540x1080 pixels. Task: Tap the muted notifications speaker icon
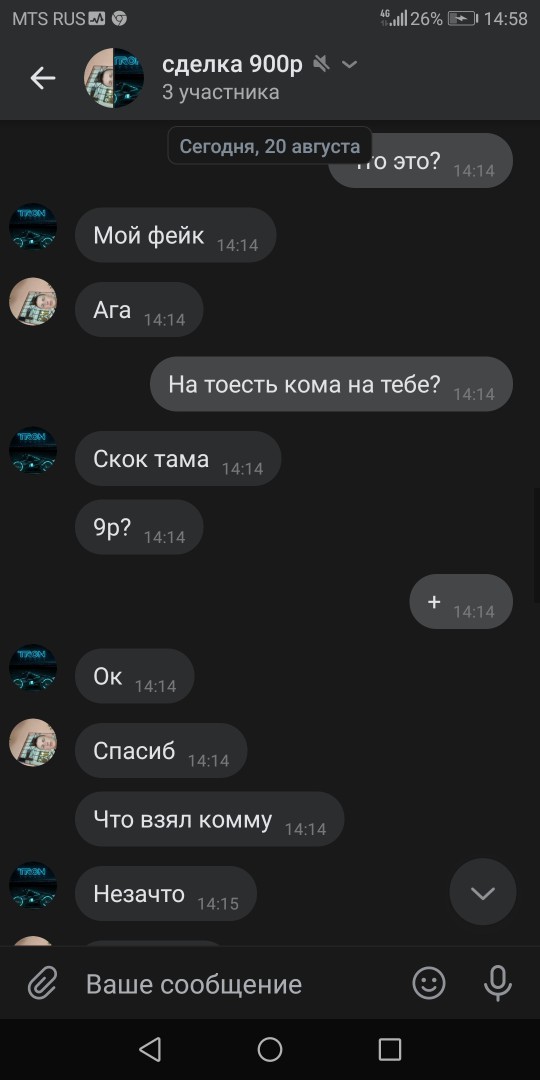pos(322,64)
